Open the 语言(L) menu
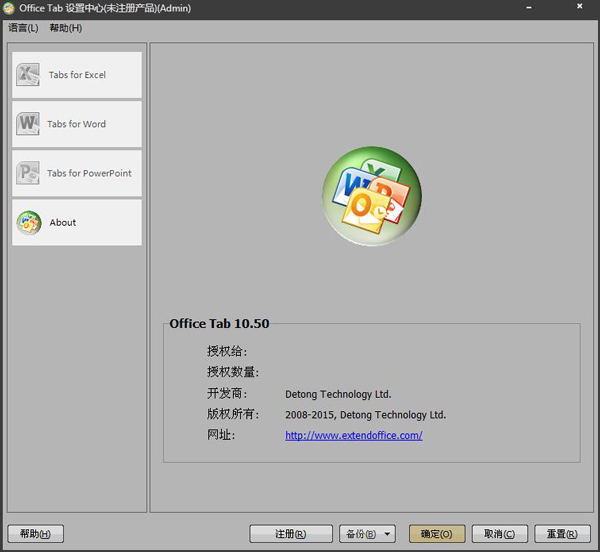 coord(23,28)
